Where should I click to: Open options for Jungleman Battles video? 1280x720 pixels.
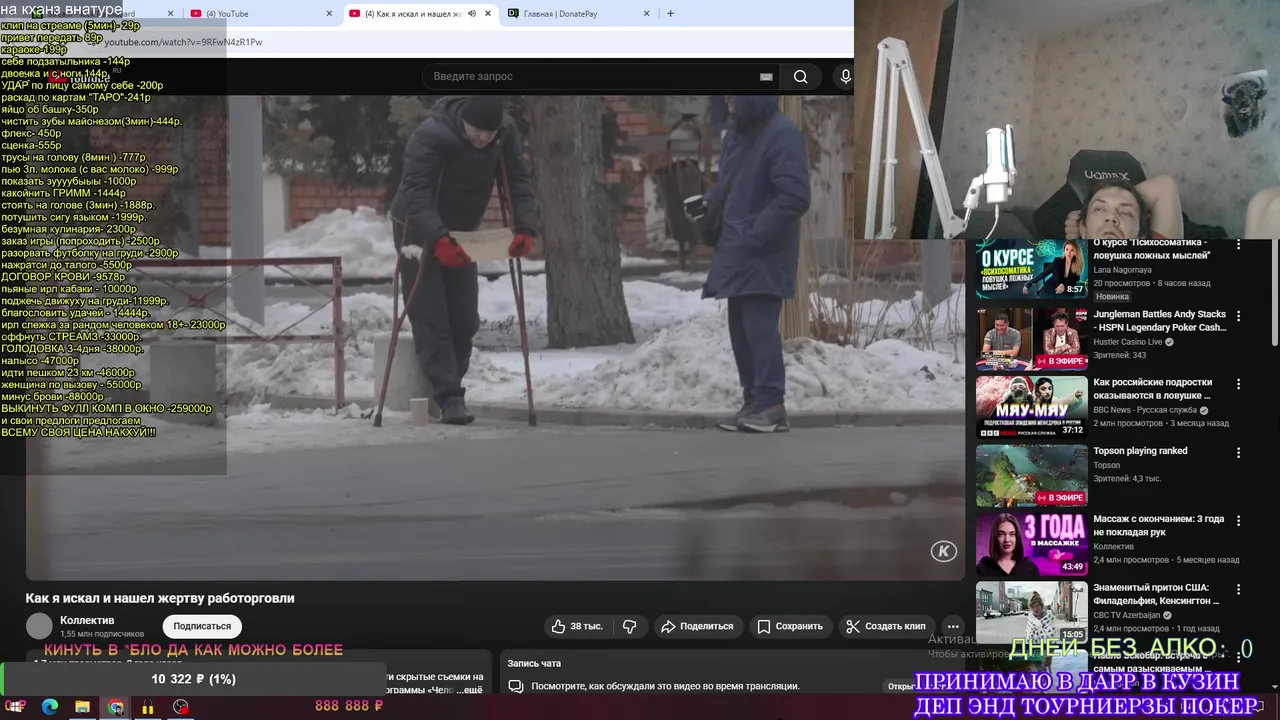pos(1238,315)
